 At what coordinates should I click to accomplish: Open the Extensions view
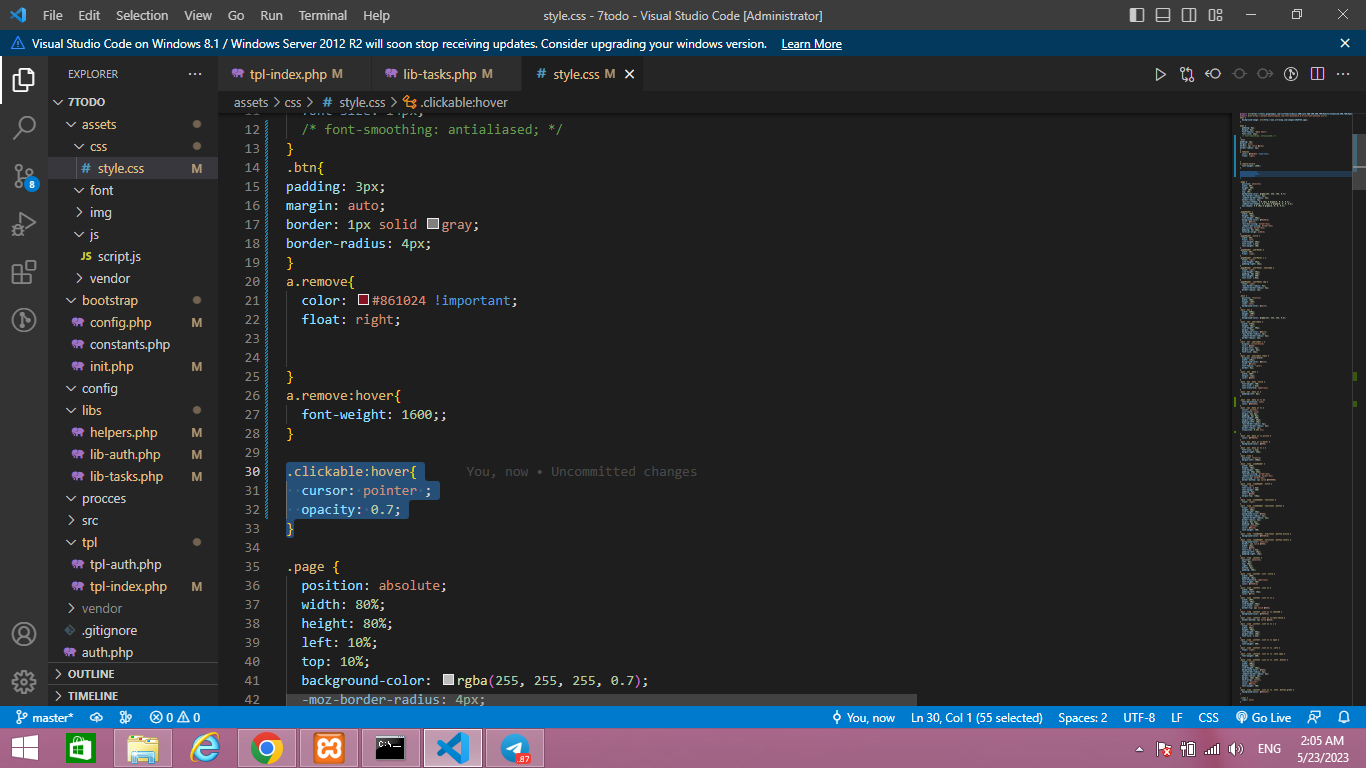(24, 273)
